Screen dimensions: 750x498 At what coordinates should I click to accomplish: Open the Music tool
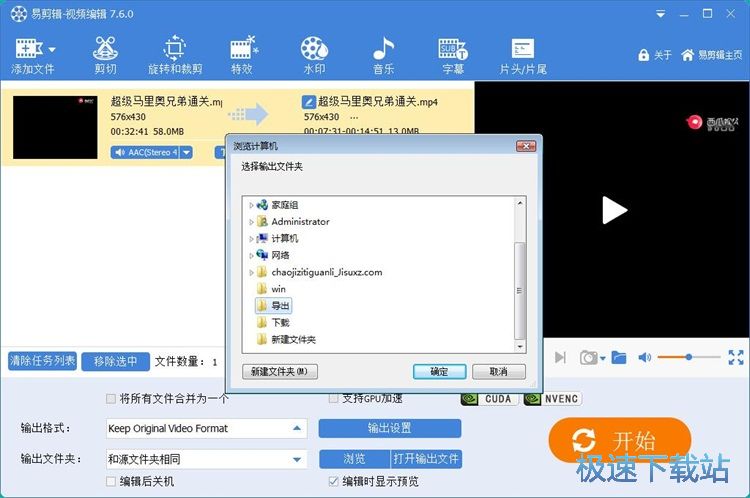384,55
